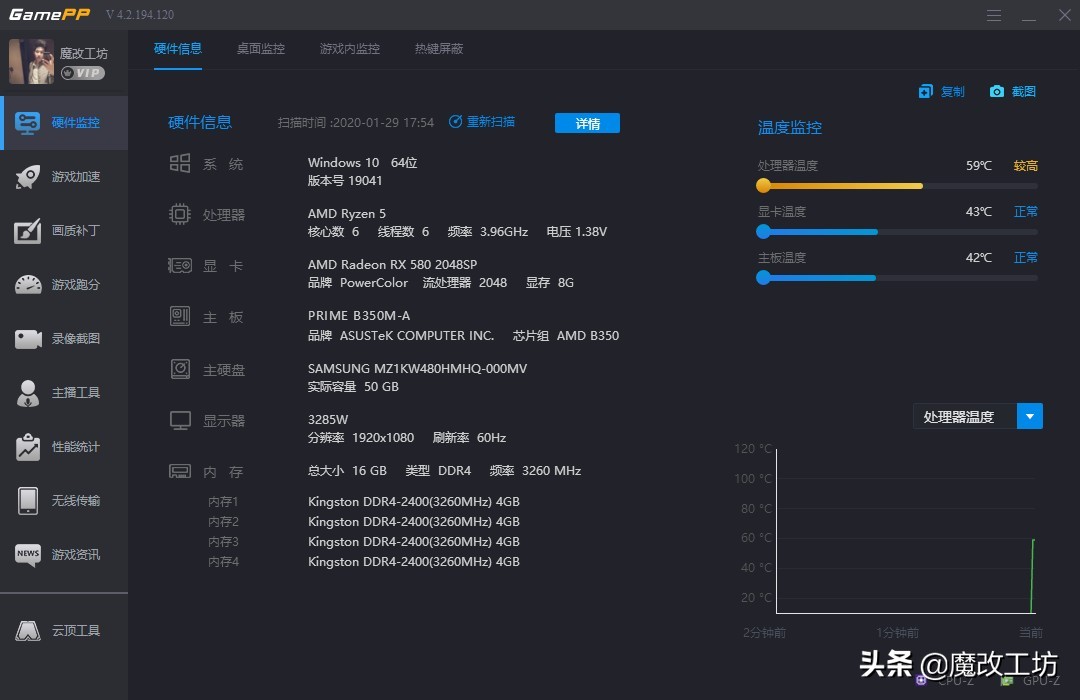
Task: Click the 电压 1.38V value
Action: click(x=577, y=231)
